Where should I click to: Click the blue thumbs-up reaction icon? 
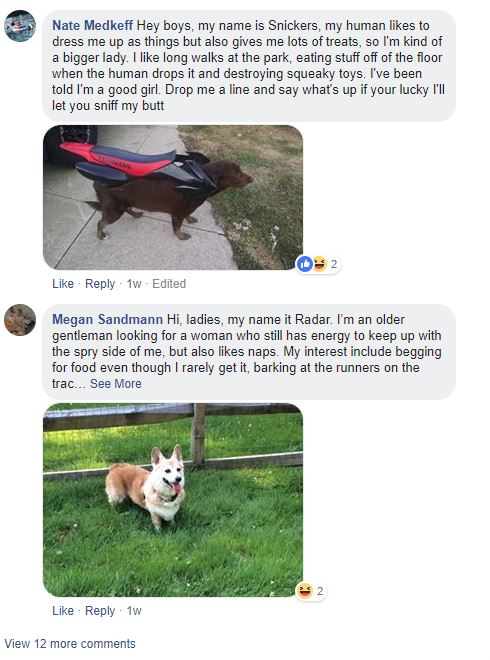[x=304, y=264]
